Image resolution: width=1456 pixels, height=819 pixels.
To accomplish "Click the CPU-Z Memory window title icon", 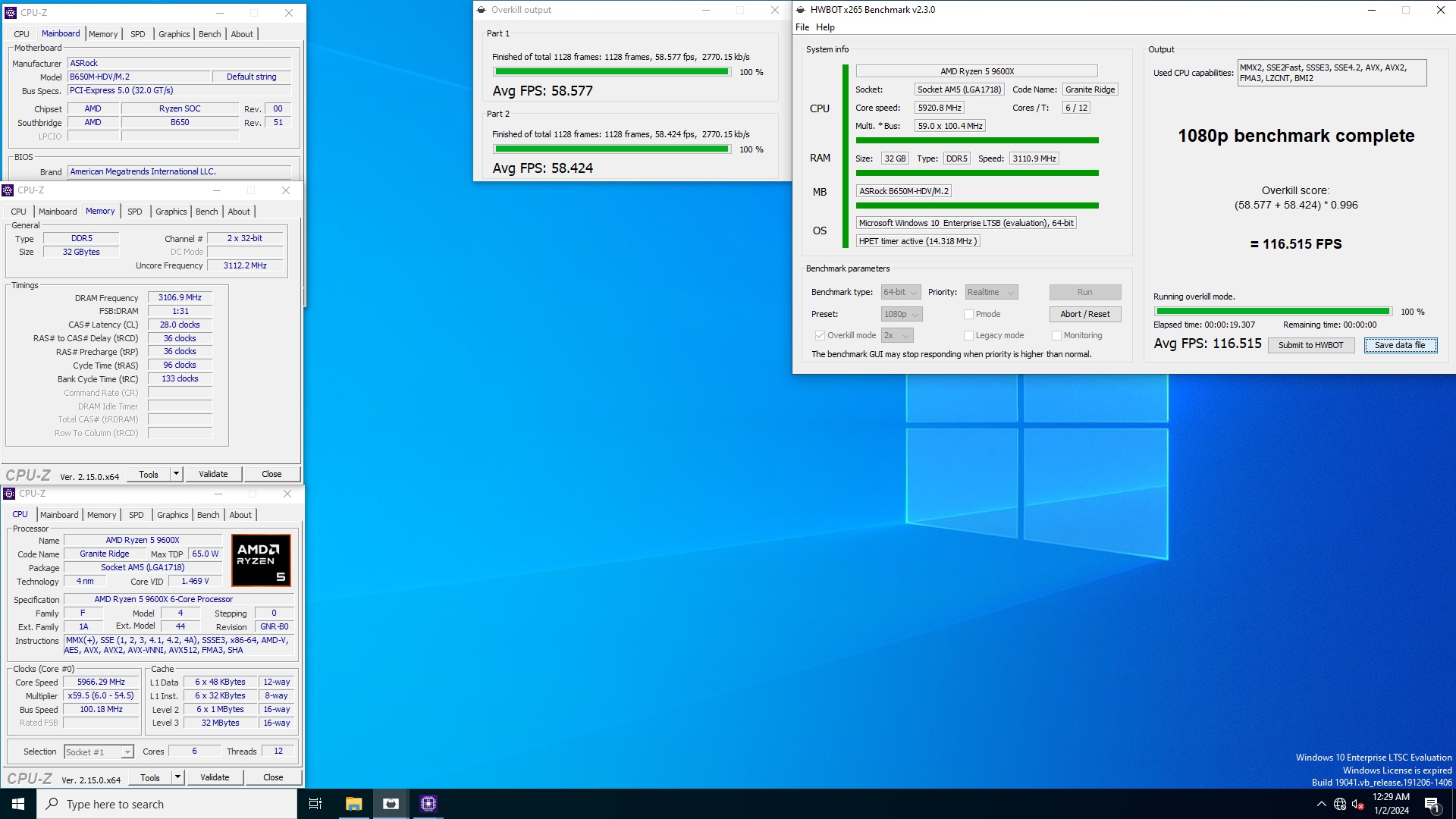I will (8, 190).
